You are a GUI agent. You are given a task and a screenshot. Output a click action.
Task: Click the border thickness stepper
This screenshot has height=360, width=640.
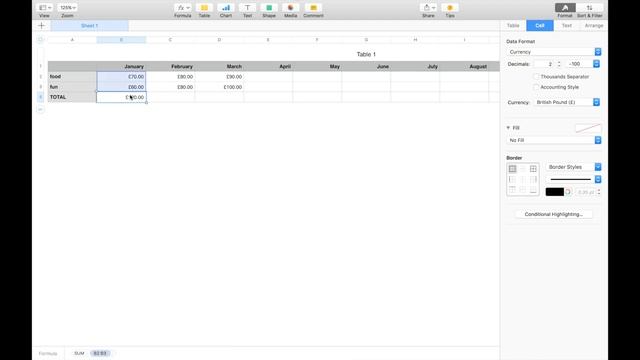598,192
